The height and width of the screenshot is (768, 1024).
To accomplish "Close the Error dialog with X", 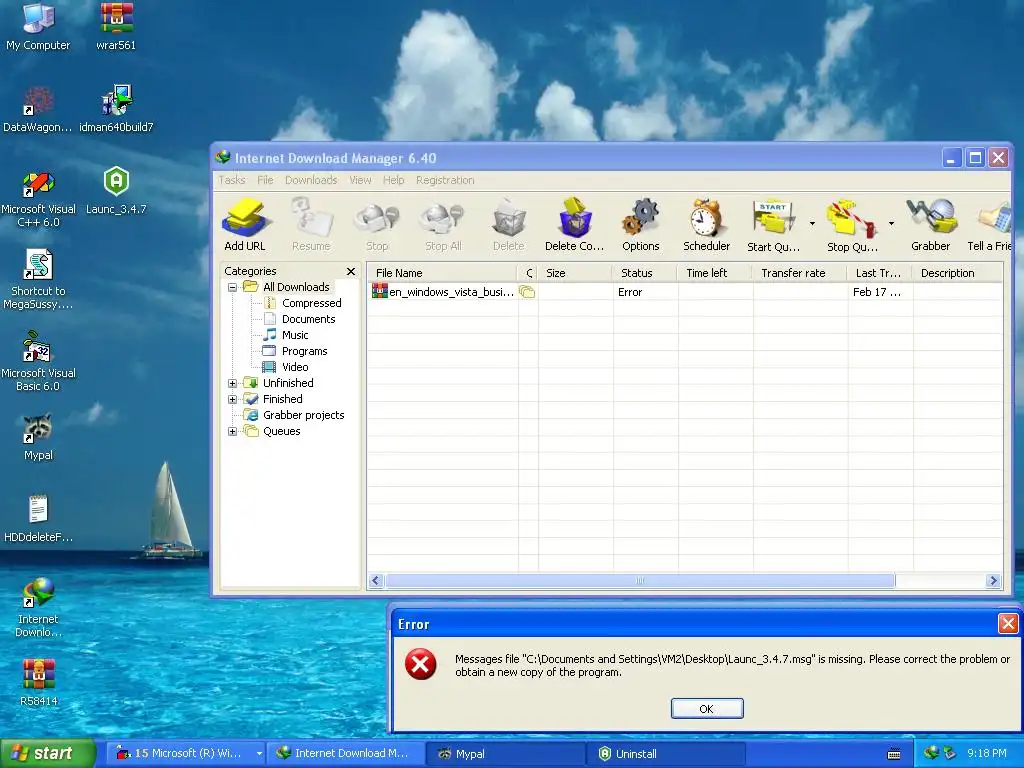I will pos(1008,624).
